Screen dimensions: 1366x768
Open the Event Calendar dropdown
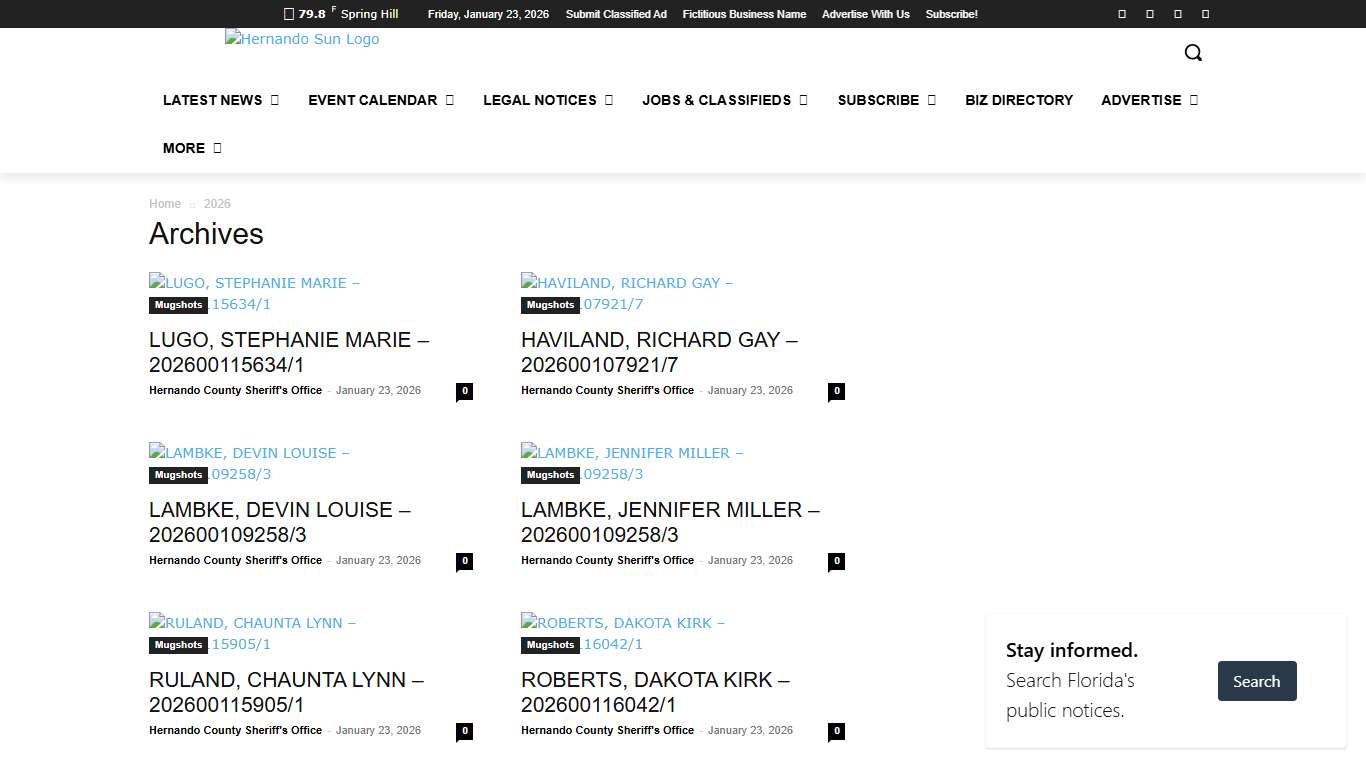[x=380, y=100]
